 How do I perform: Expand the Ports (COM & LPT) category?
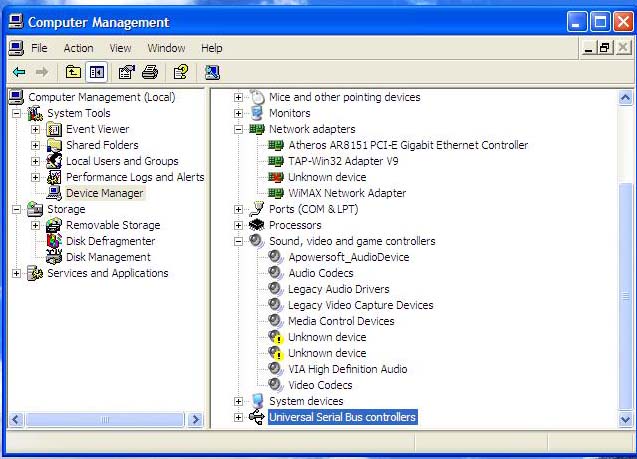(238, 209)
